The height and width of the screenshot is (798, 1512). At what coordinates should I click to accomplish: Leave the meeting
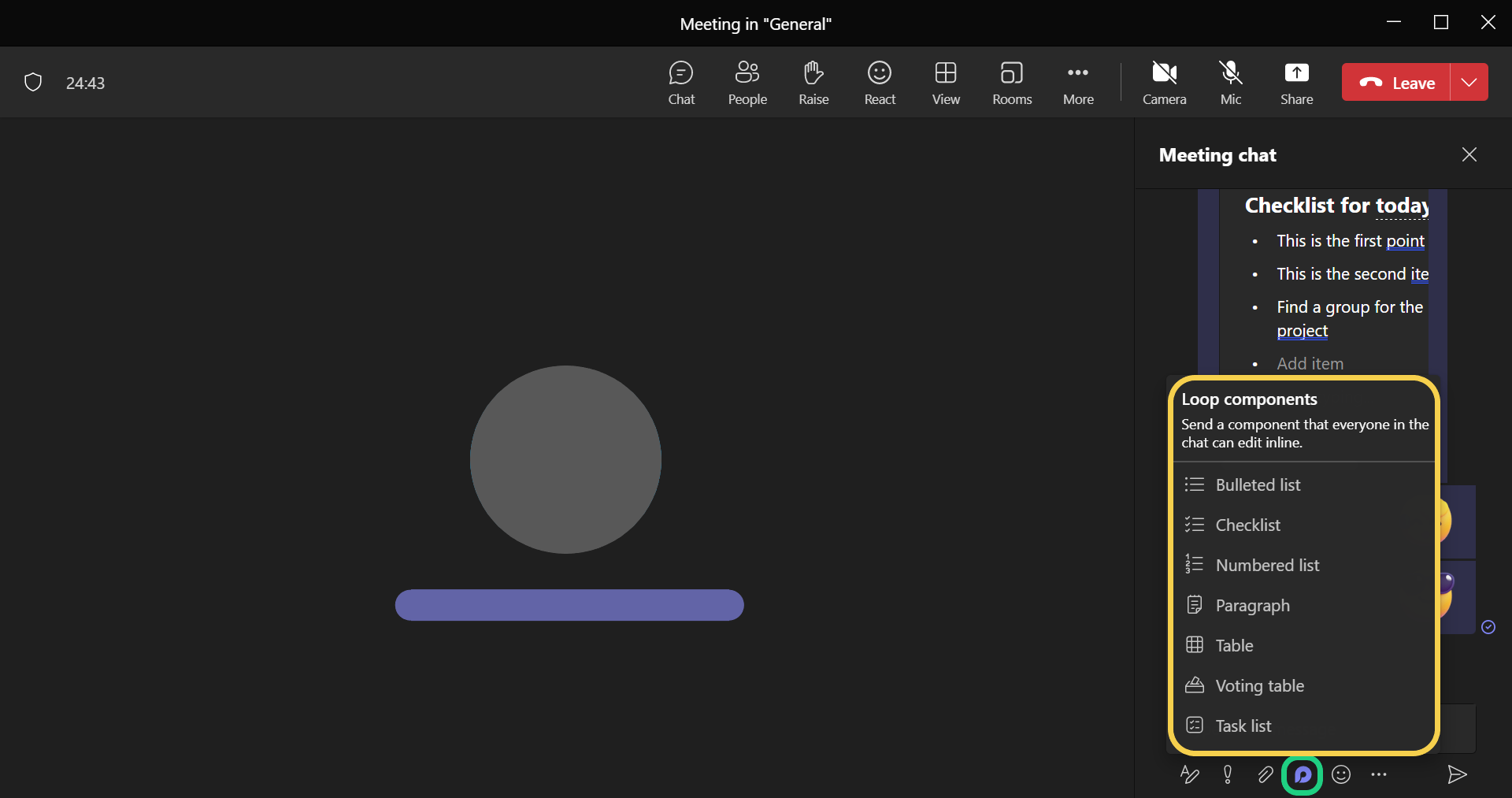tap(1397, 83)
